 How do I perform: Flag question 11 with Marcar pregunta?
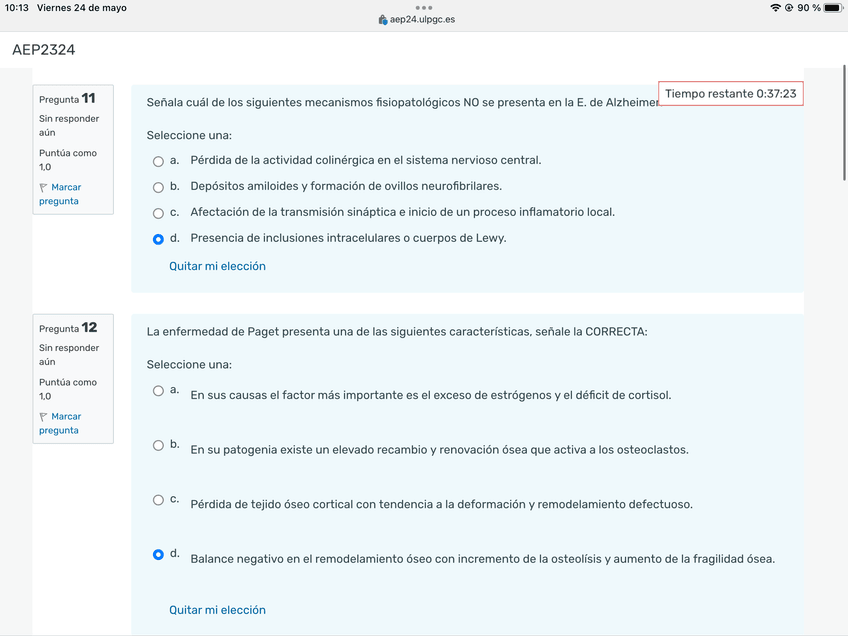point(60,194)
